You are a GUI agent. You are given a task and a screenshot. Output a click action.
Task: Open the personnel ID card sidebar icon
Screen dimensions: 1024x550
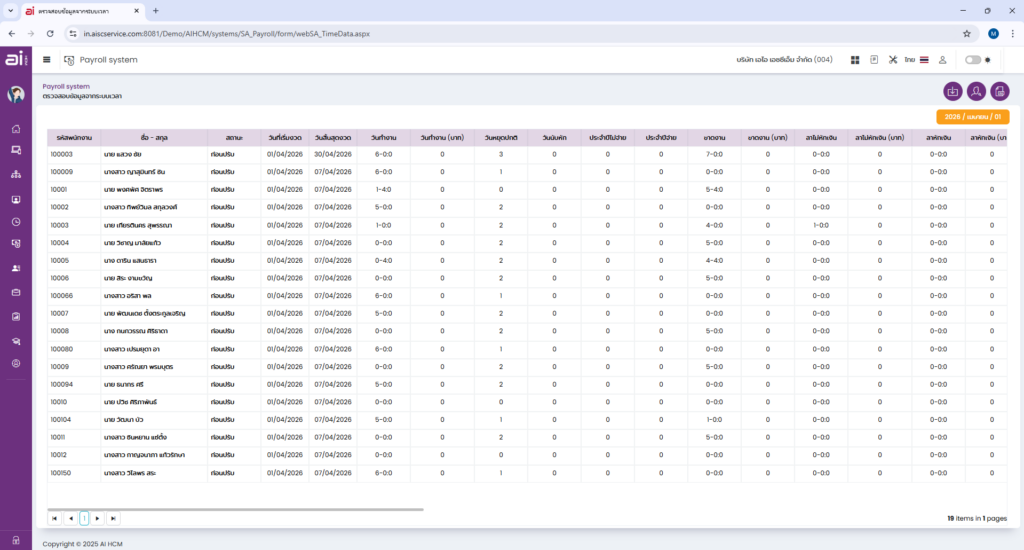click(16, 199)
